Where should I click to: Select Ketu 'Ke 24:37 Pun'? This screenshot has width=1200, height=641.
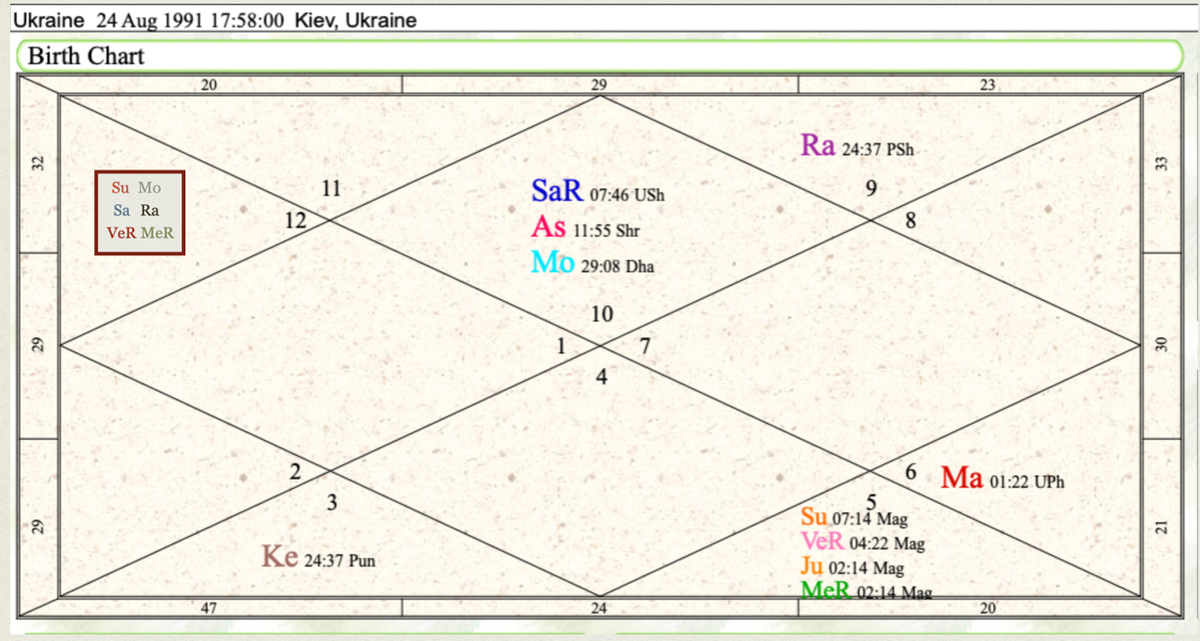(319, 558)
